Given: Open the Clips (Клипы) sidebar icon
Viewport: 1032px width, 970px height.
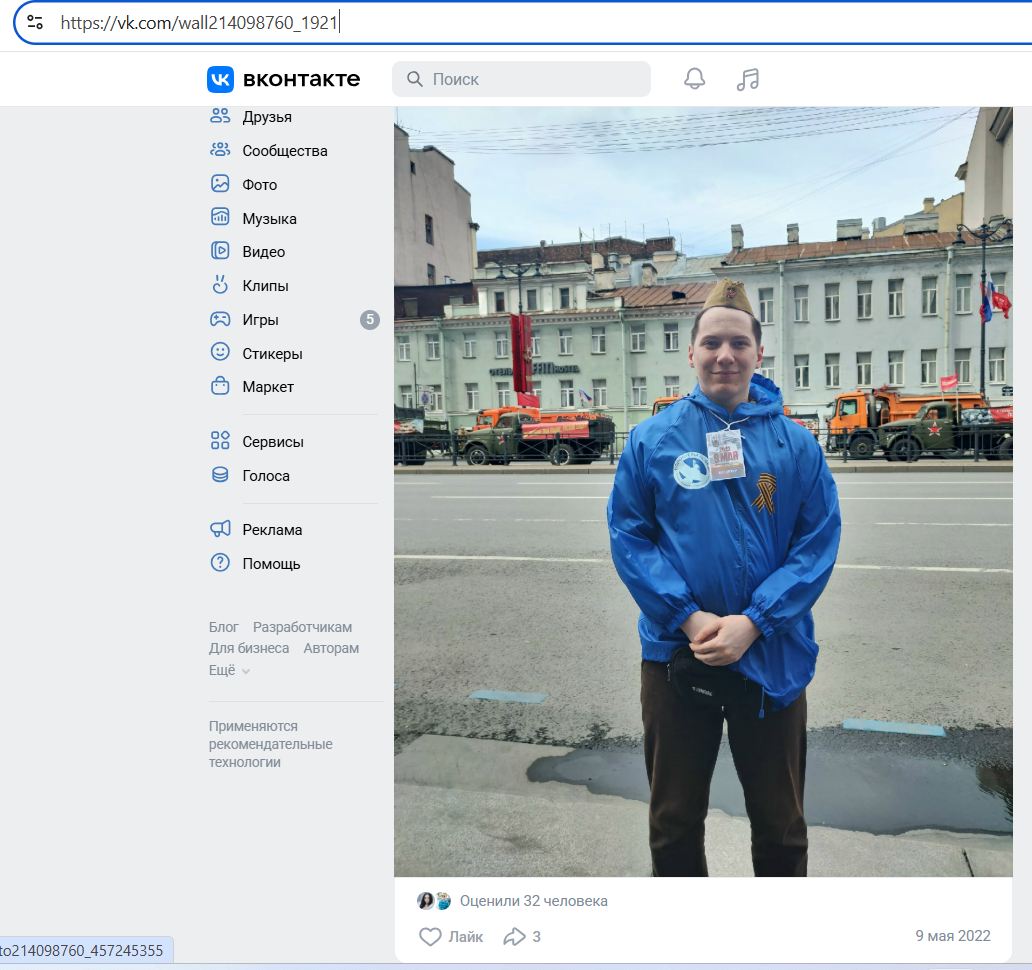Looking at the screenshot, I should 220,285.
